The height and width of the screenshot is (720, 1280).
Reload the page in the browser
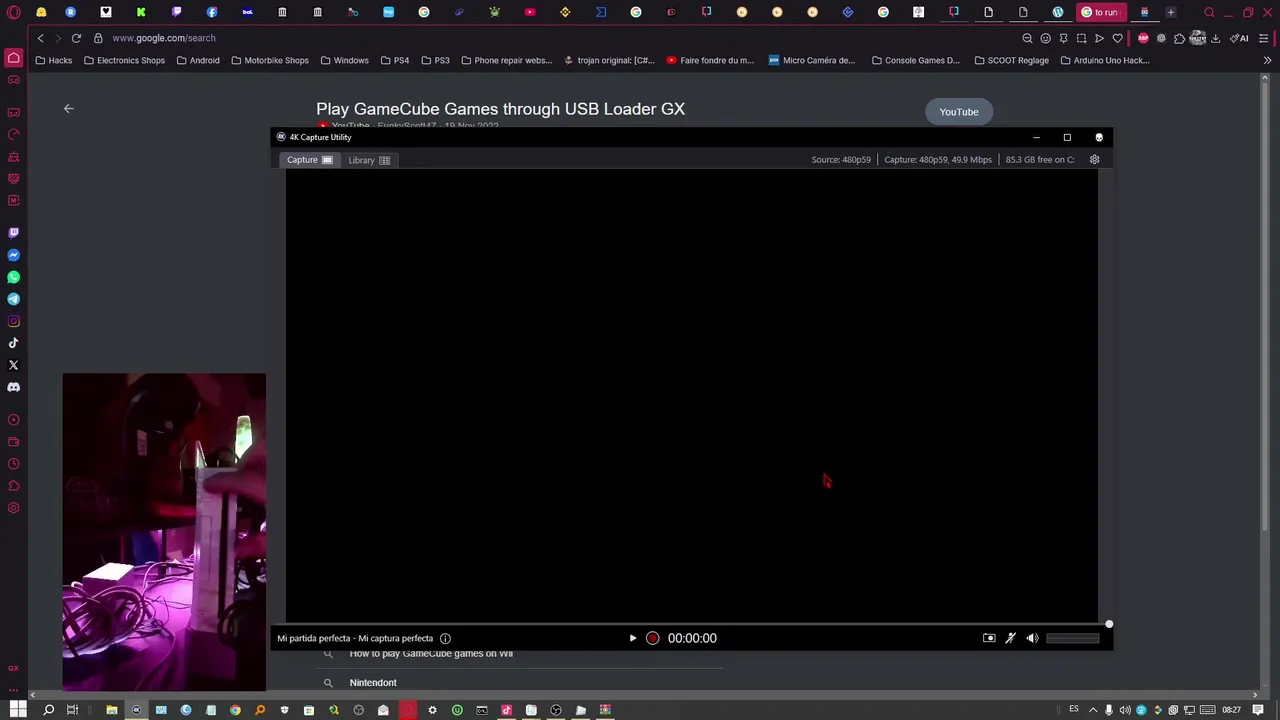[x=76, y=38]
